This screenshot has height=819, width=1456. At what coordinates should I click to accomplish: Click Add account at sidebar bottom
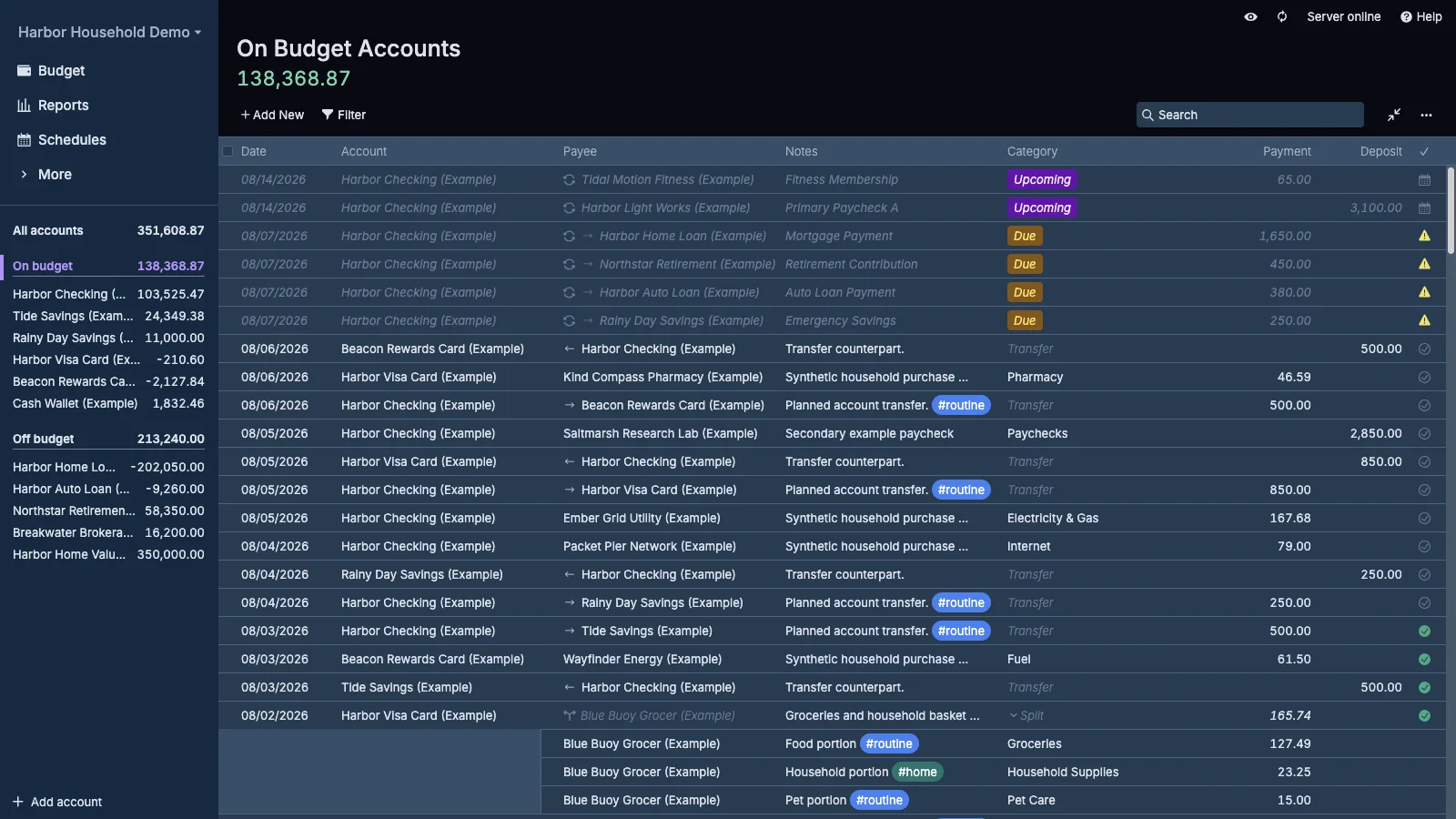(x=57, y=802)
